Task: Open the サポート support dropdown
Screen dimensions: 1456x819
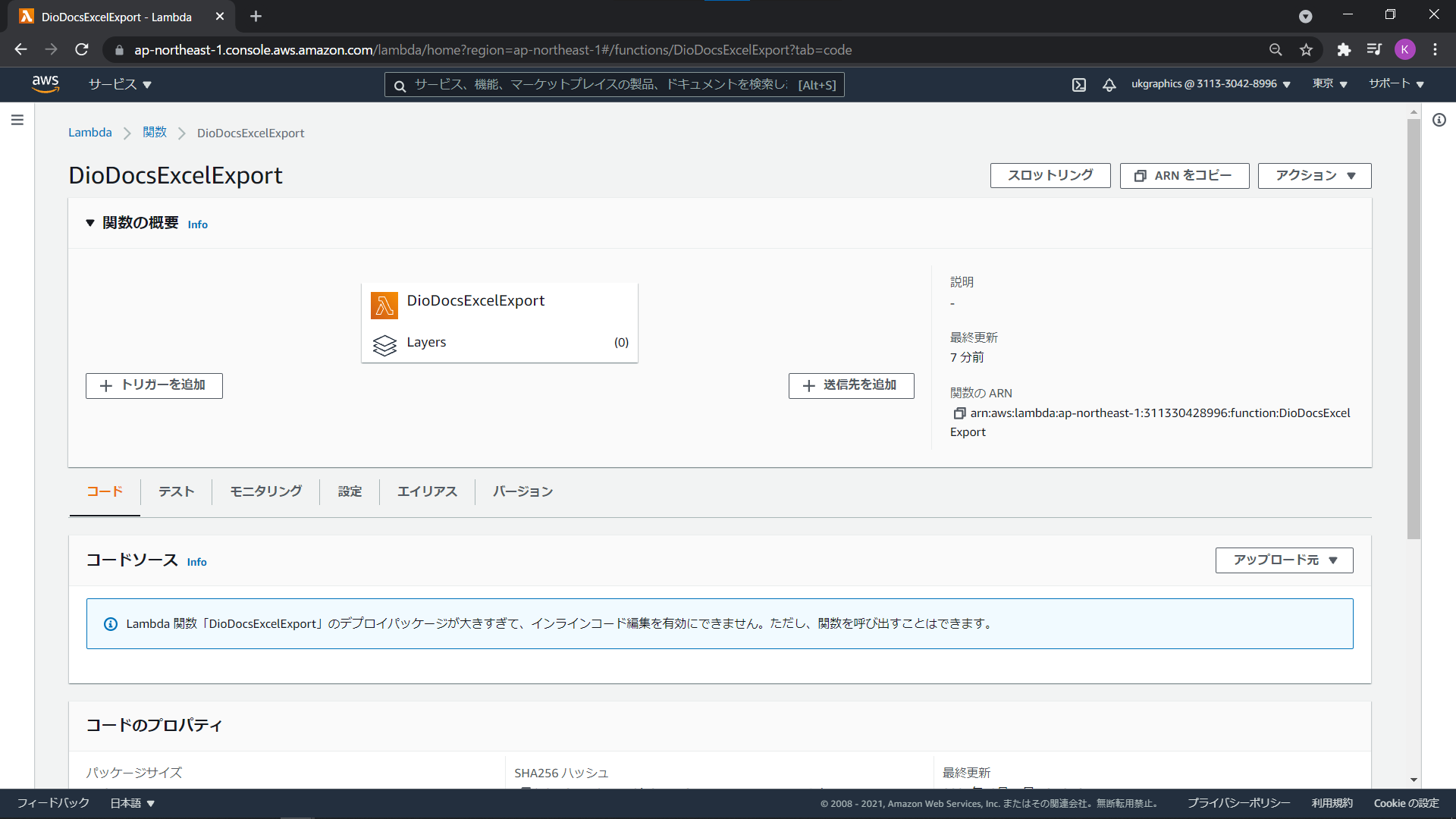Action: pyautogui.click(x=1396, y=84)
